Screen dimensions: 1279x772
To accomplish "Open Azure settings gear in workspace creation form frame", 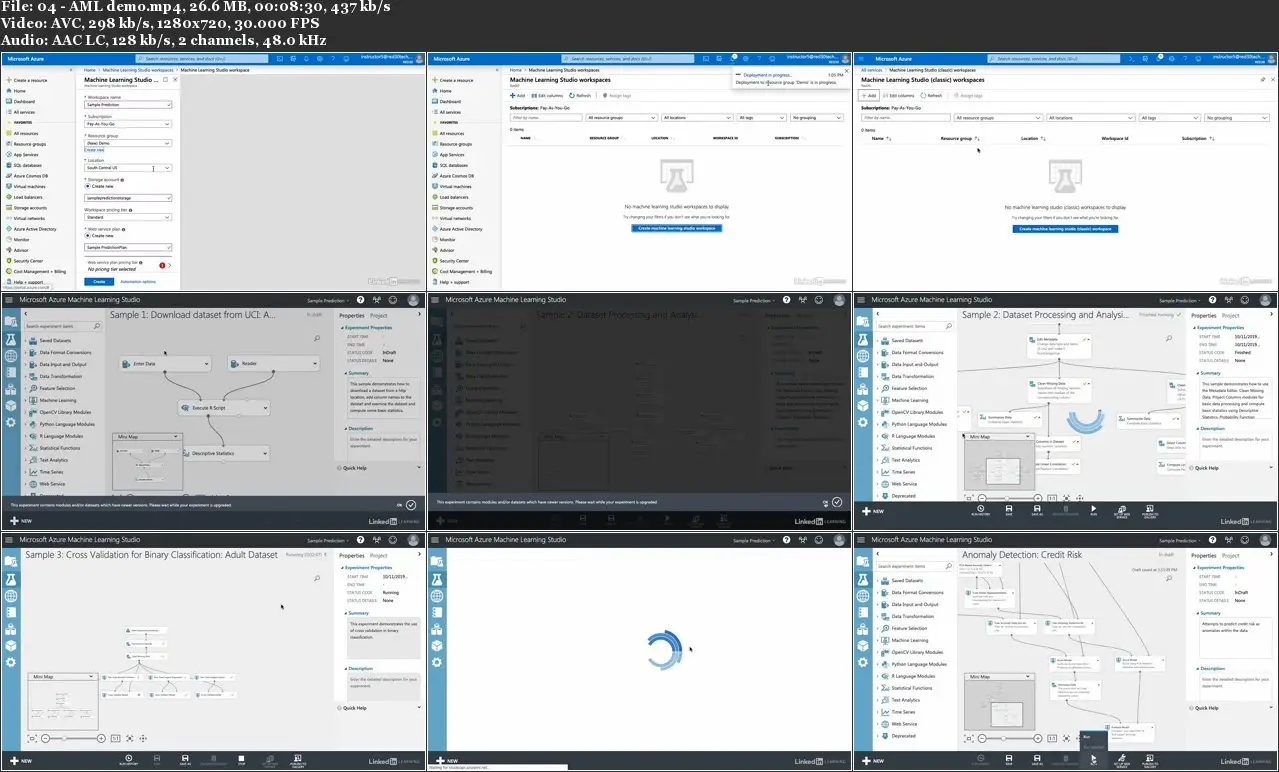I will click(318, 59).
